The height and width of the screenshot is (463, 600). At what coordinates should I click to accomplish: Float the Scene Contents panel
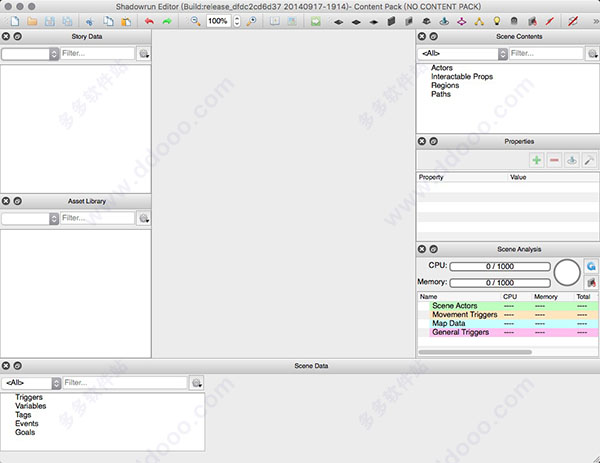click(434, 36)
